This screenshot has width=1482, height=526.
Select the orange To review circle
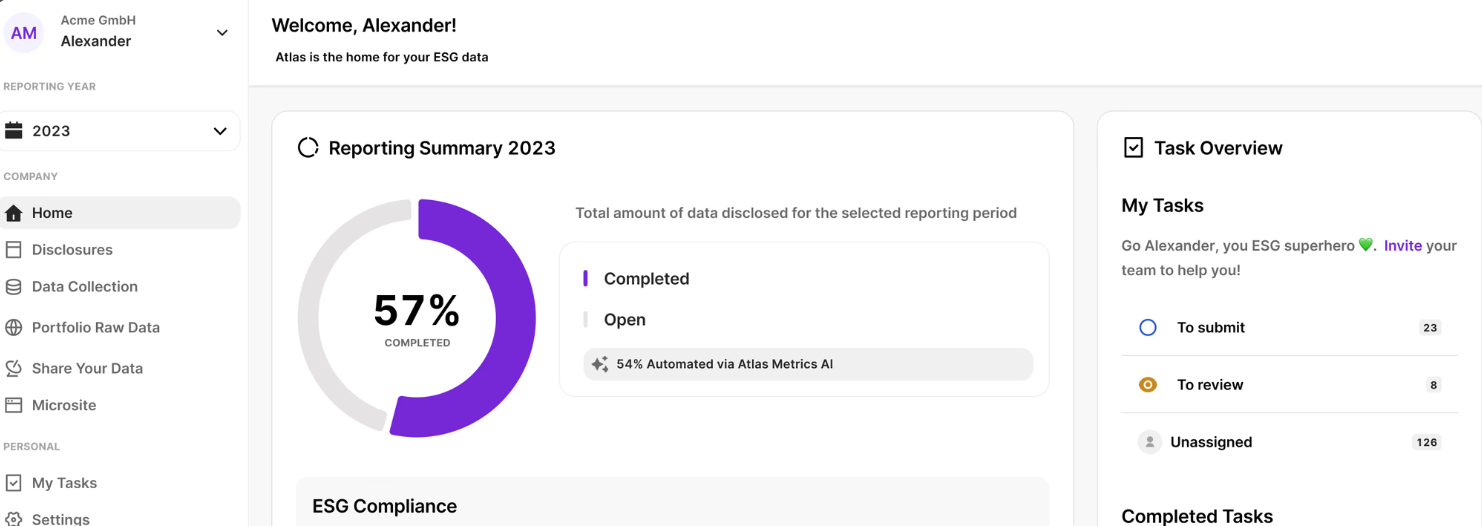1148,385
